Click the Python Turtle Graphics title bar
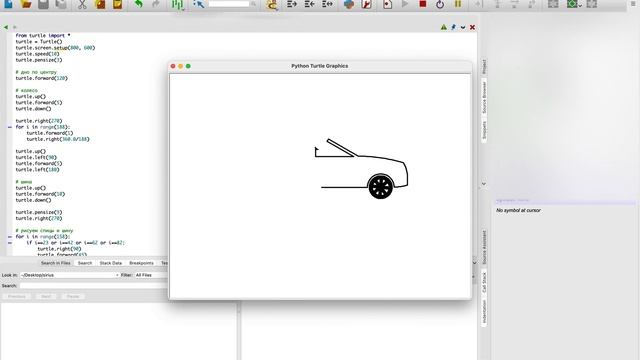Viewport: 640px width, 360px height. 320,66
